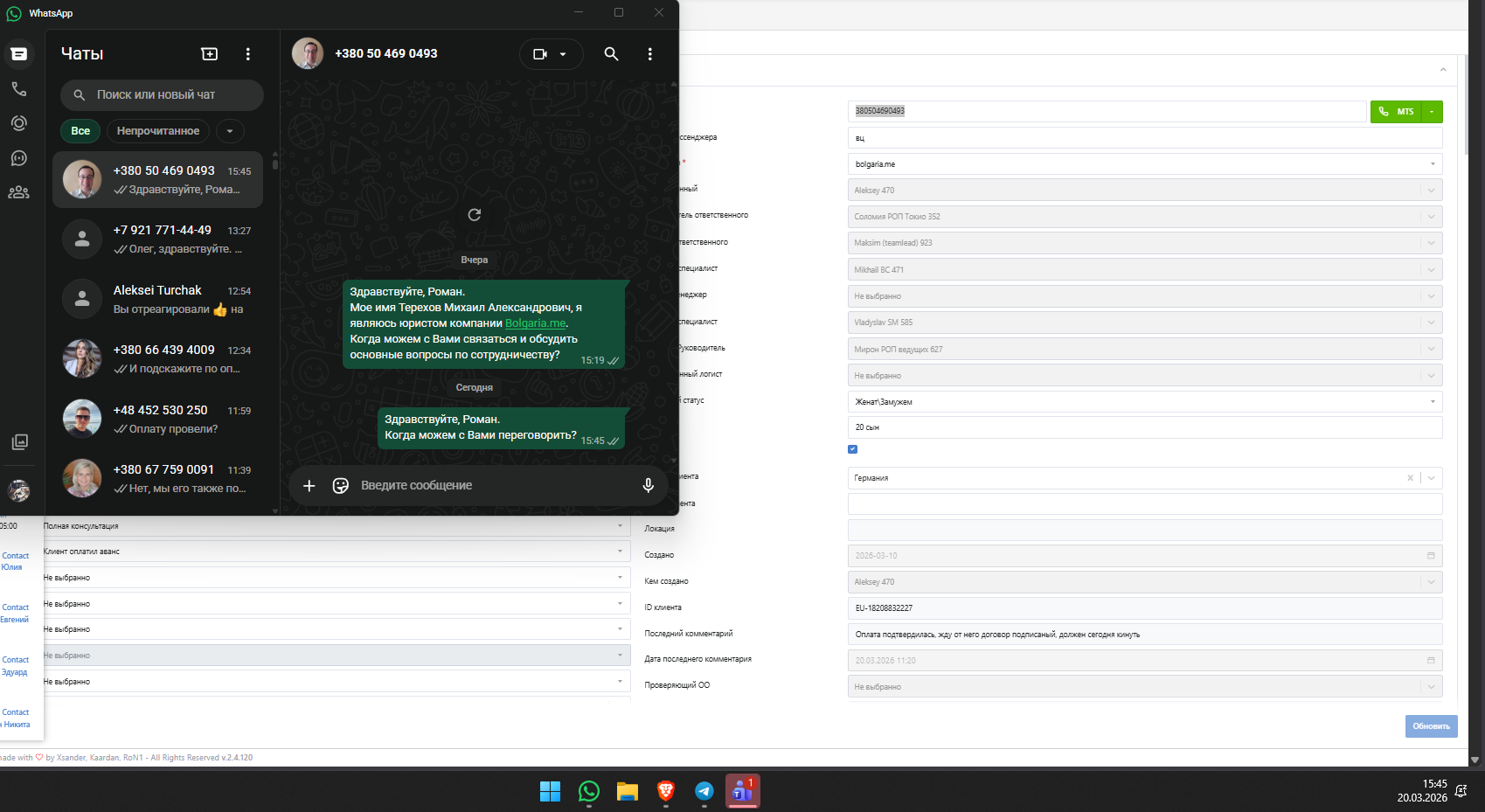The width and height of the screenshot is (1485, 812).
Task: Open the dropdown arrow beside the MTS button
Action: (x=1432, y=112)
